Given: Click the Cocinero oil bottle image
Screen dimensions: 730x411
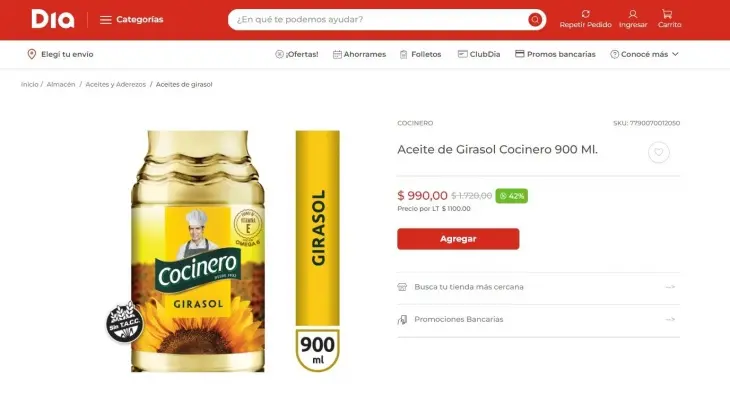Looking at the screenshot, I should click(x=198, y=251).
